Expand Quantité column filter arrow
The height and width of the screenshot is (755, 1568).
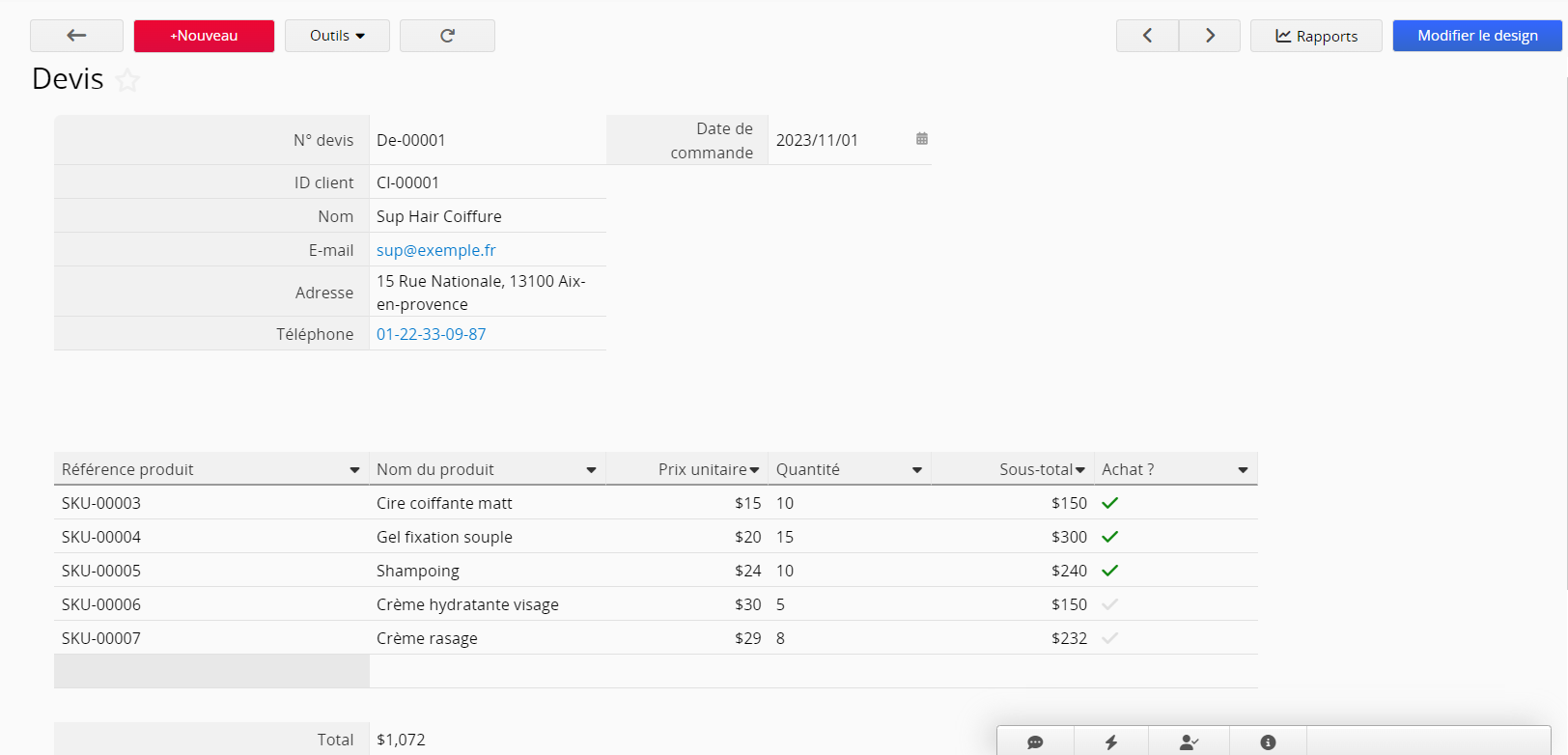tap(917, 470)
